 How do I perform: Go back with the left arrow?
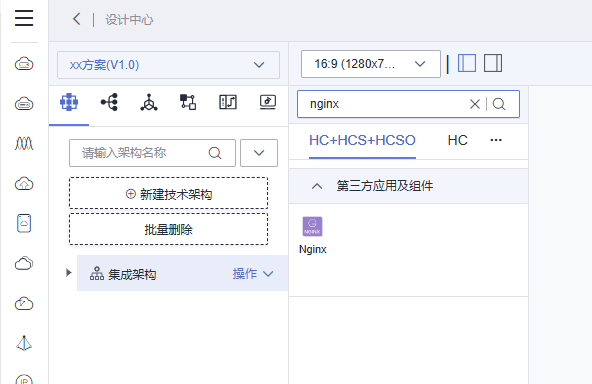coord(77,19)
